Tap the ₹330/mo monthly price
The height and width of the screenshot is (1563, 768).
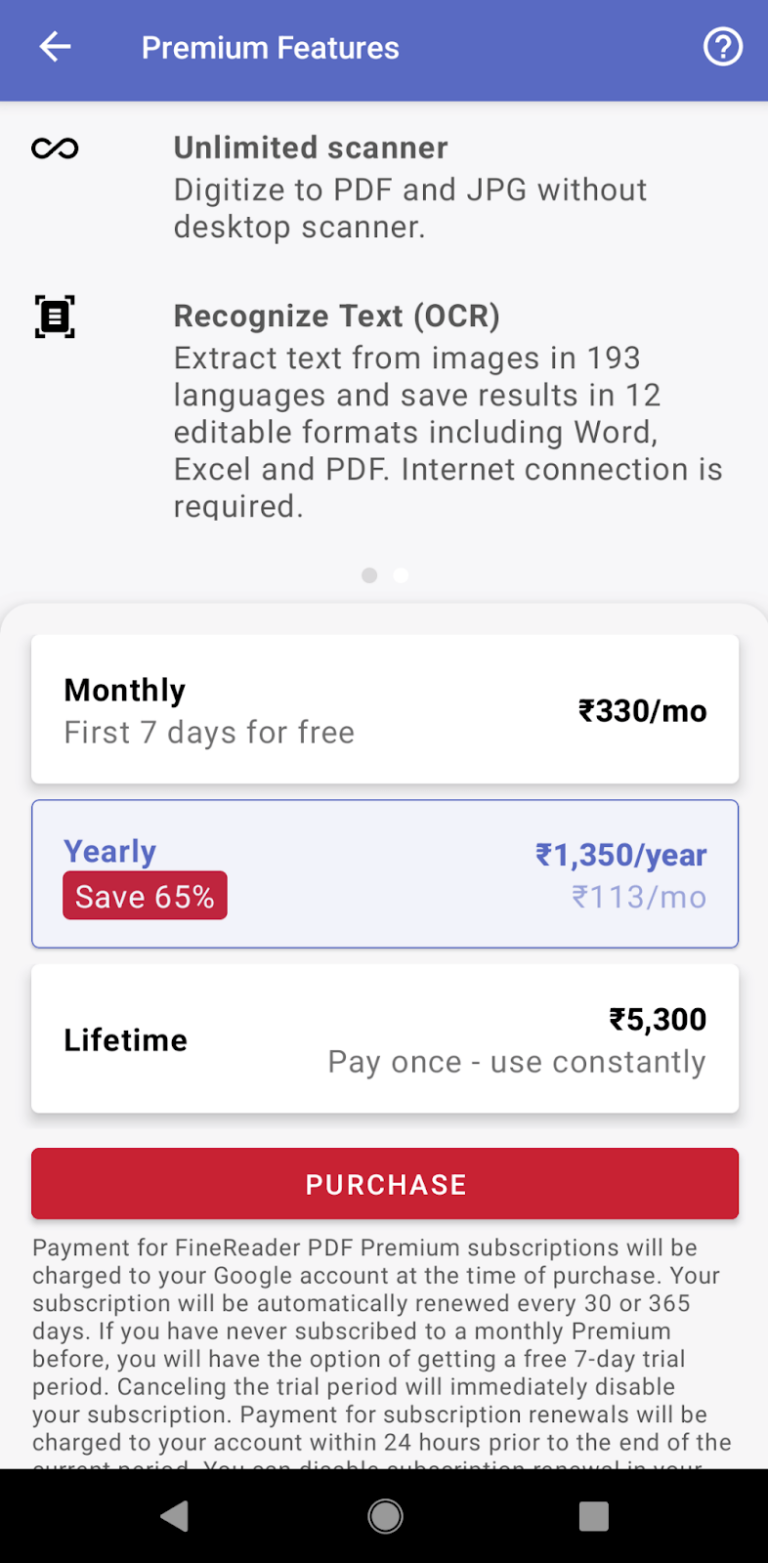tap(642, 711)
